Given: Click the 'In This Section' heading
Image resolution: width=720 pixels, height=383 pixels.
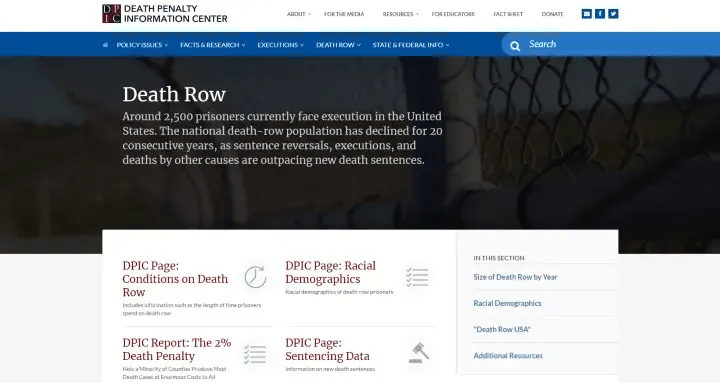Looking at the screenshot, I should 499,258.
